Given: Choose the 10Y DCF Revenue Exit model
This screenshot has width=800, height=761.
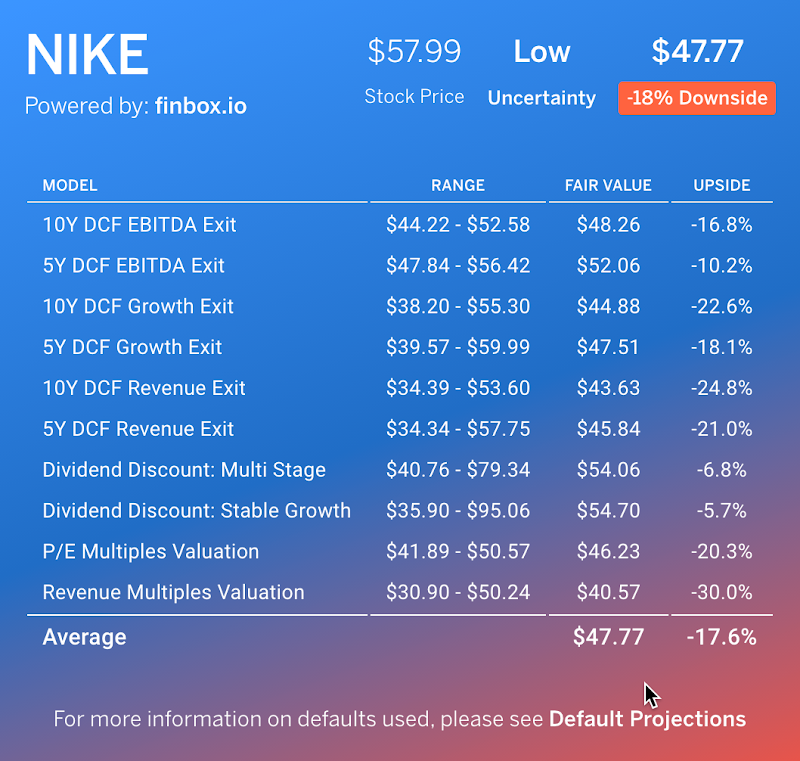Looking at the screenshot, I should (144, 388).
